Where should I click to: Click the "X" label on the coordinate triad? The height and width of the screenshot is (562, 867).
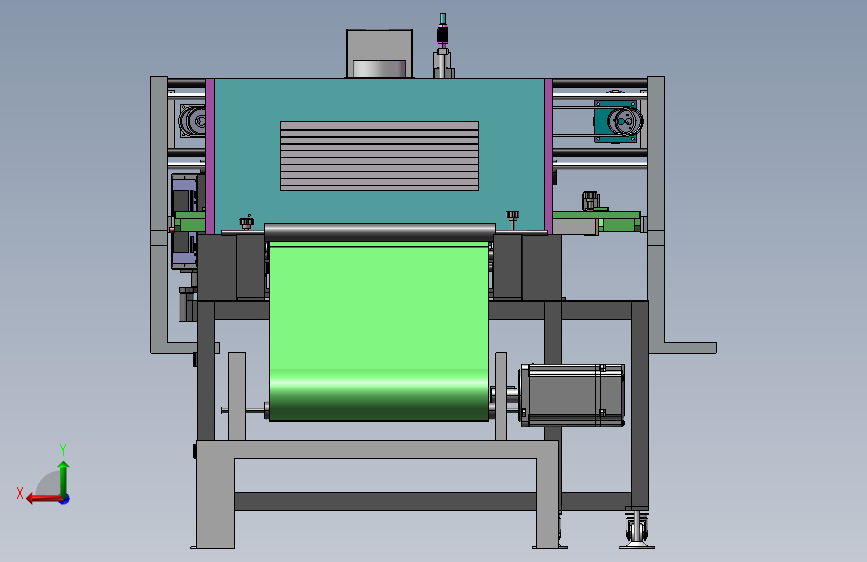pyautogui.click(x=20, y=493)
